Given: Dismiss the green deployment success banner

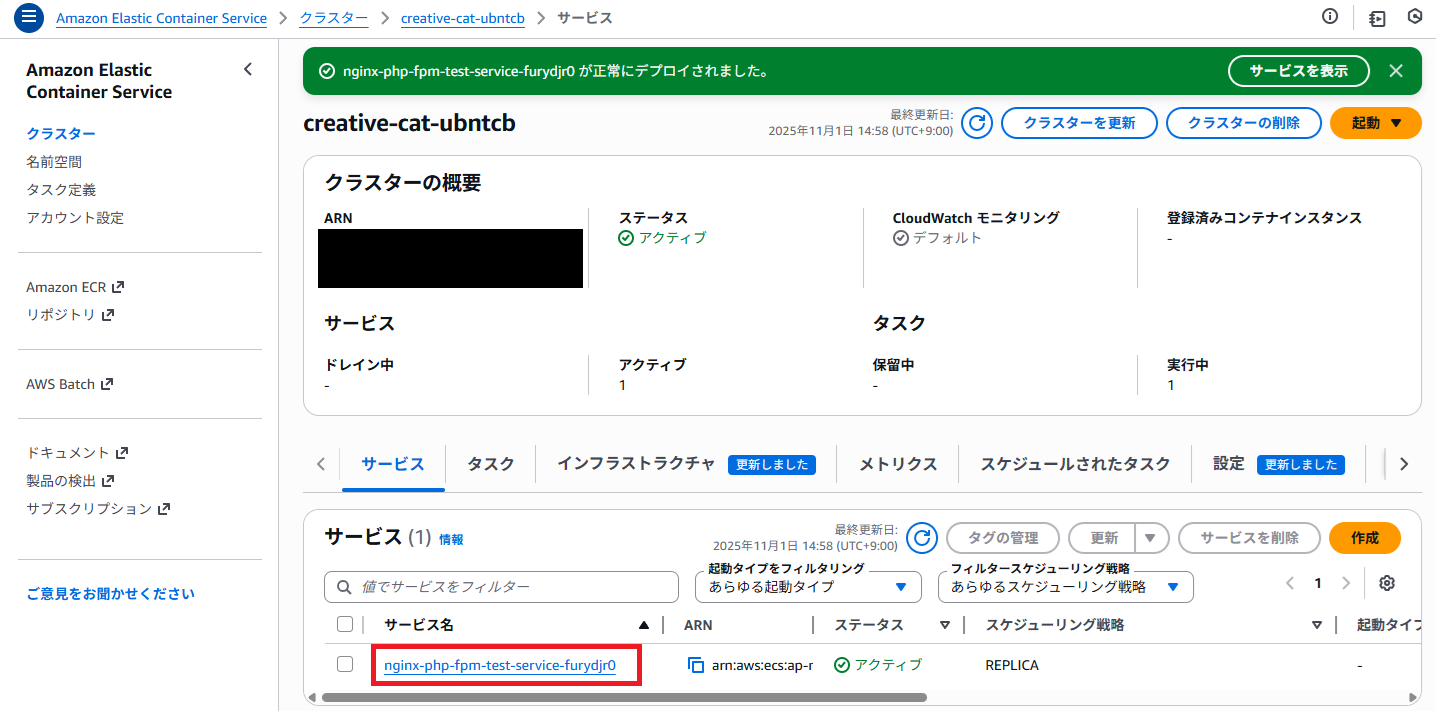Looking at the screenshot, I should pos(1396,71).
